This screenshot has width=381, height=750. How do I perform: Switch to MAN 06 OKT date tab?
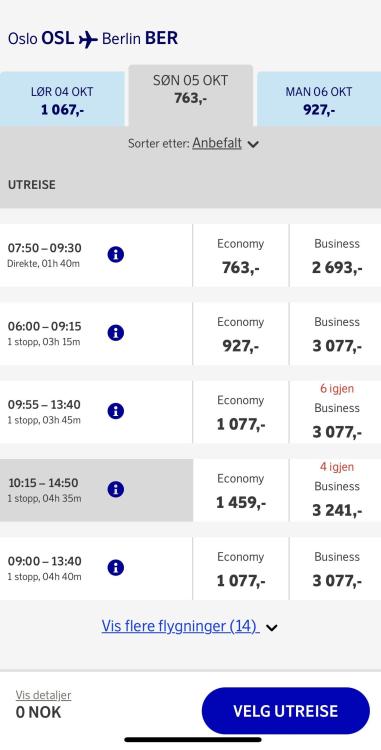[x=319, y=99]
